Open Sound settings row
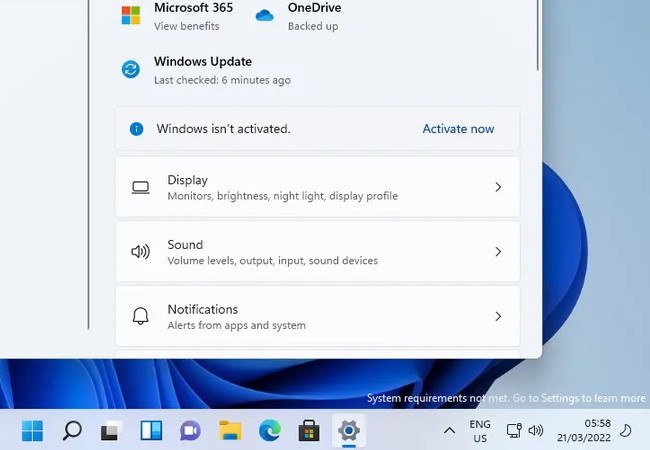The height and width of the screenshot is (450, 650). [x=317, y=252]
